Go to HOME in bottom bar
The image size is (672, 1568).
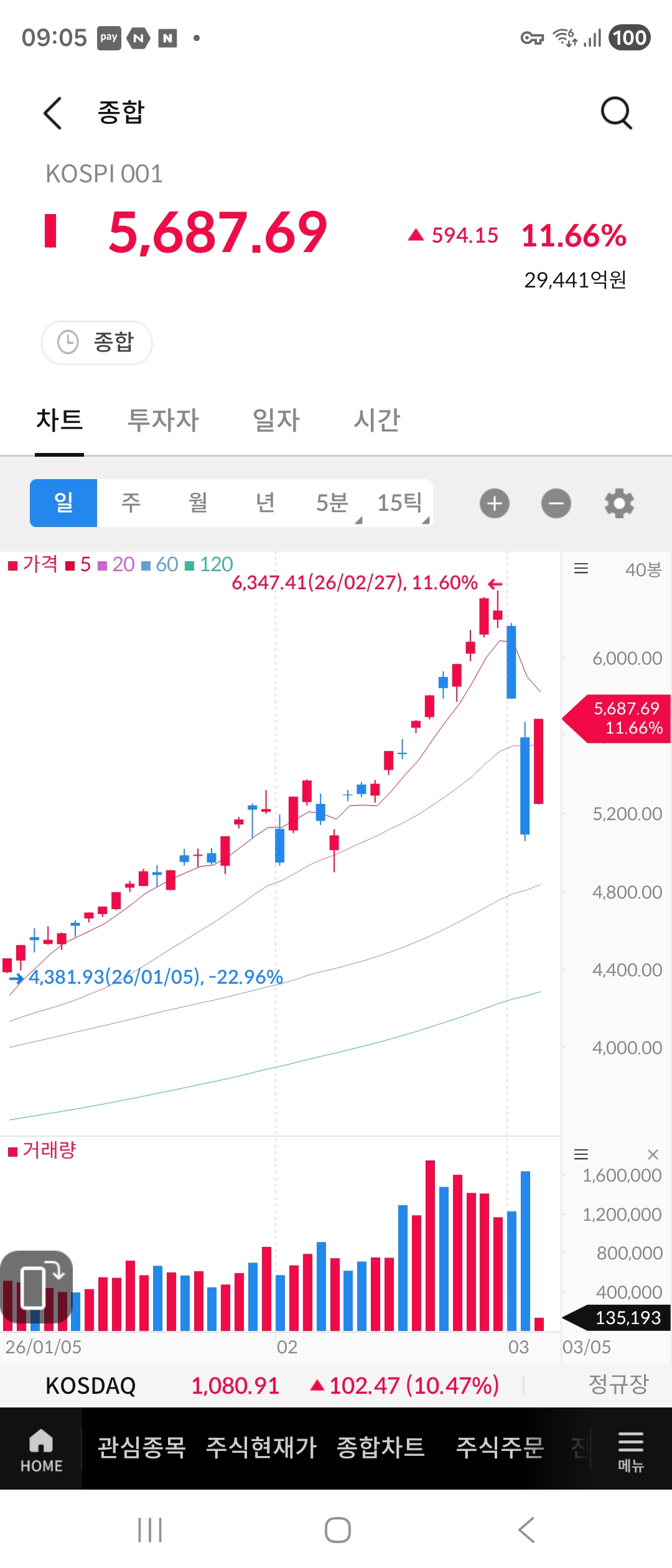(x=41, y=1450)
